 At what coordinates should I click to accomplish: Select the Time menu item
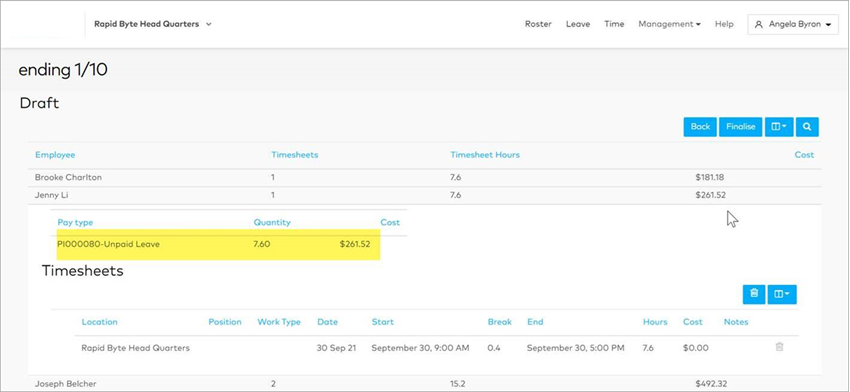tap(614, 24)
